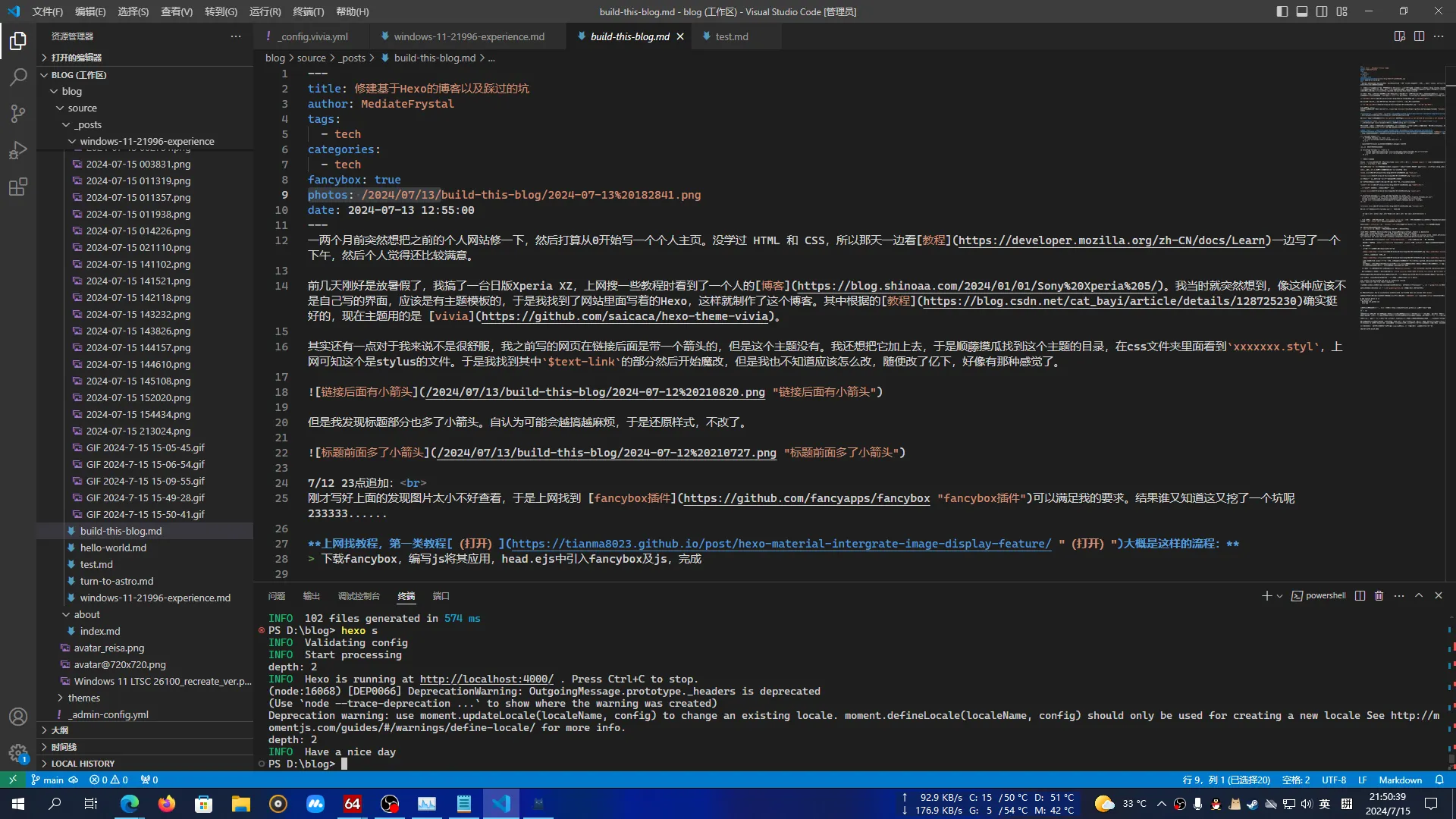Kill terminal with trash icon
The height and width of the screenshot is (819, 1456).
click(x=1379, y=596)
